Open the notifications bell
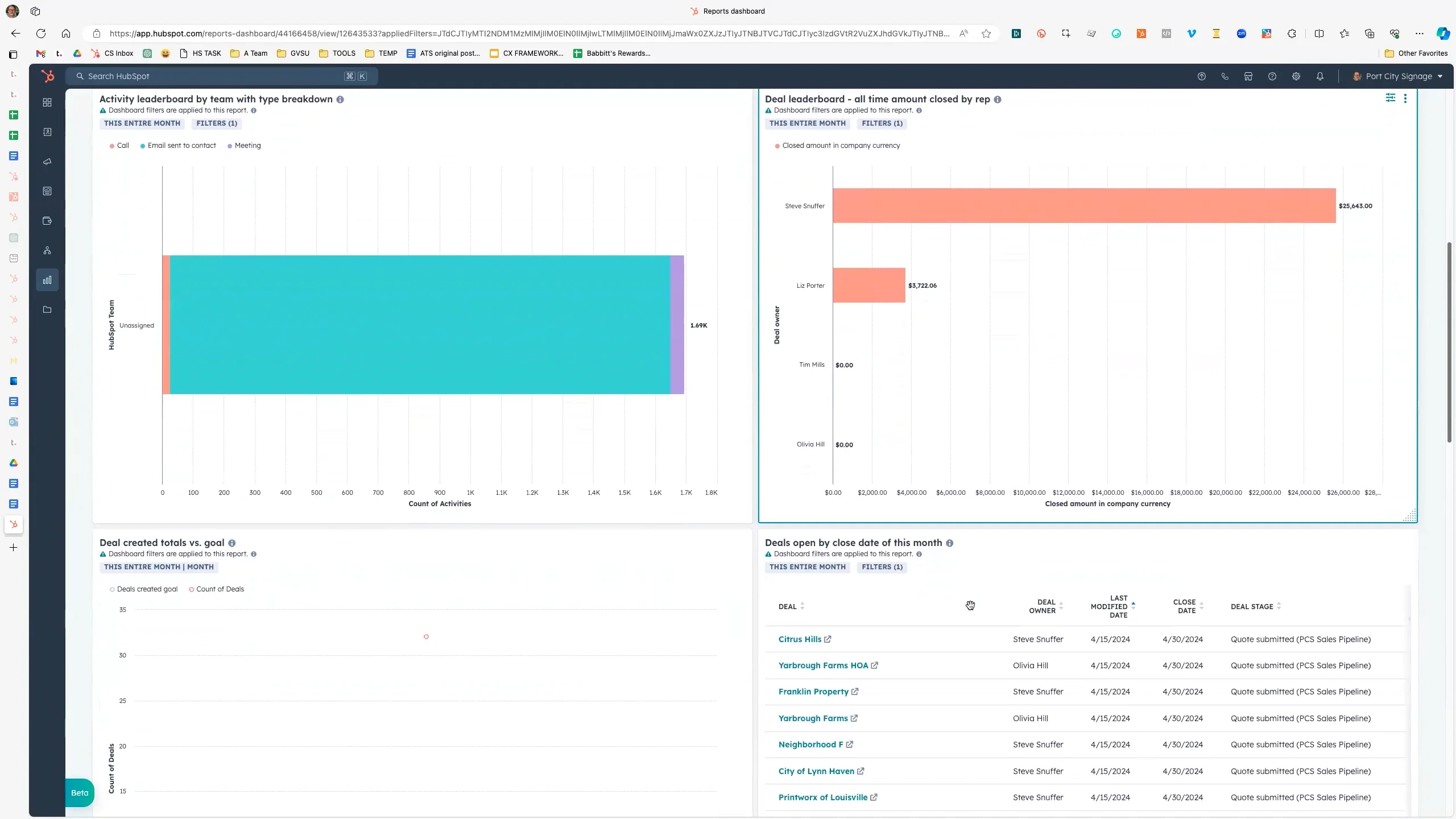1456x819 pixels. point(1320,76)
